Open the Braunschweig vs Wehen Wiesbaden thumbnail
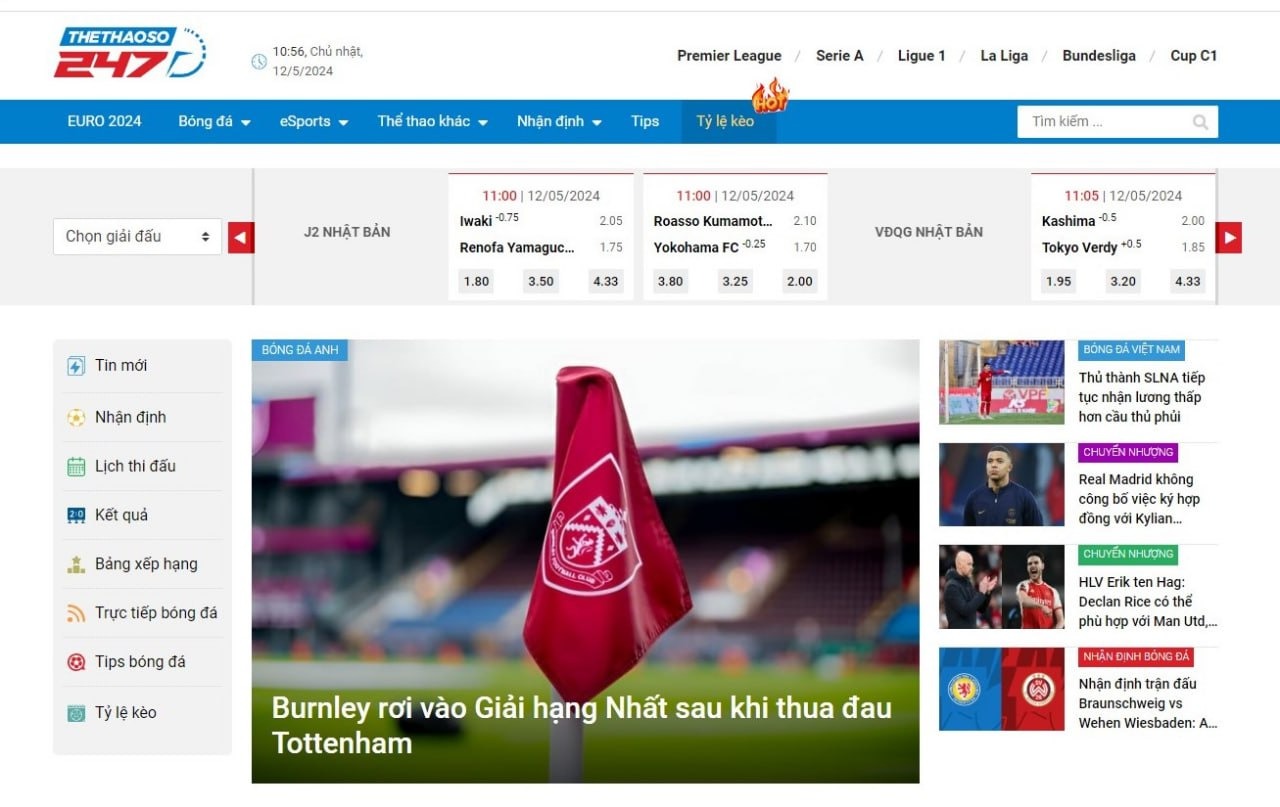This screenshot has height=807, width=1280. coord(1002,689)
